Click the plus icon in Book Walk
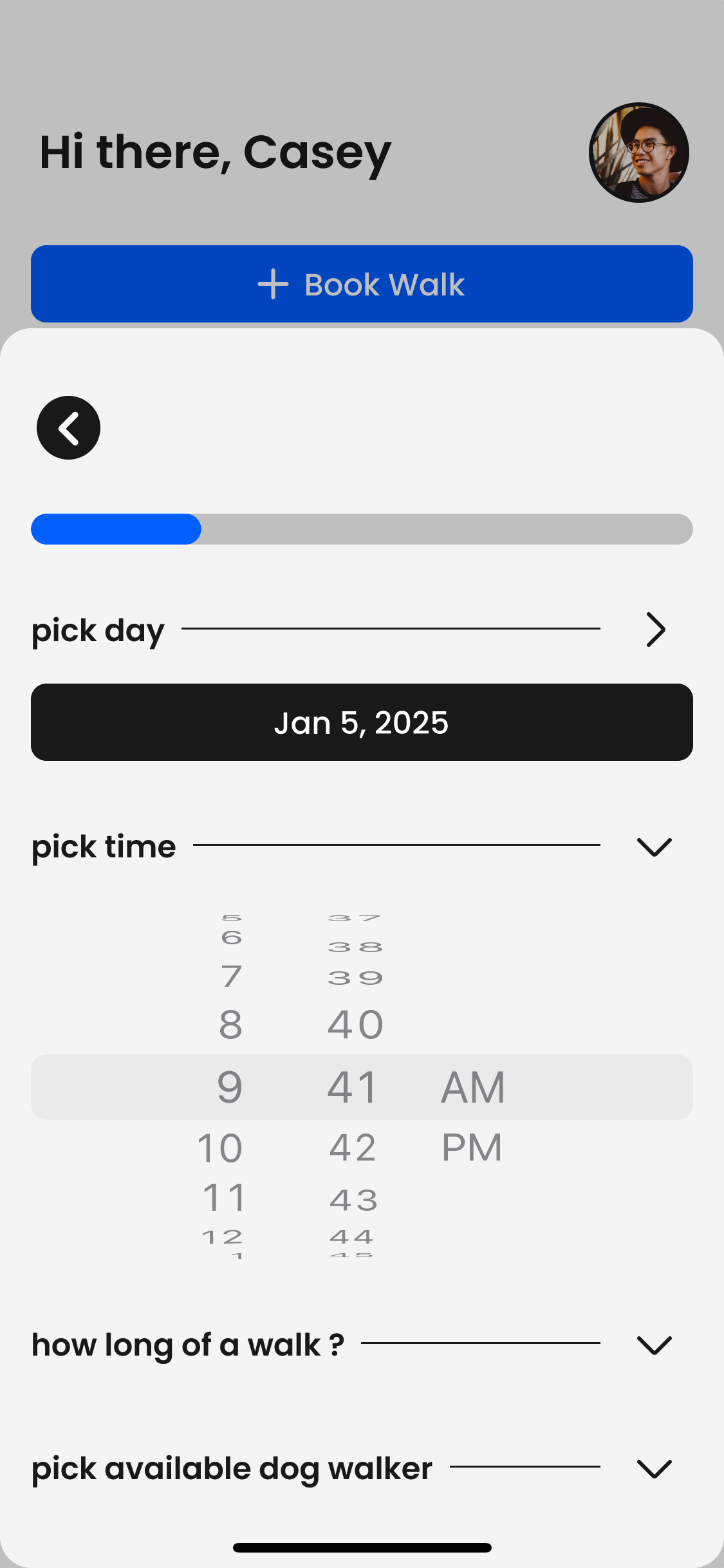Screen dimensions: 724x1568 coord(273,284)
